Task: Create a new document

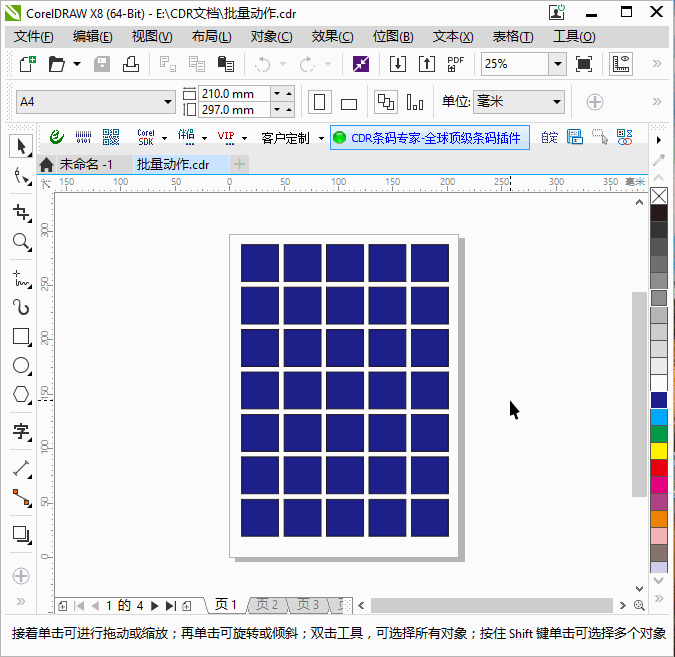Action: click(28, 64)
